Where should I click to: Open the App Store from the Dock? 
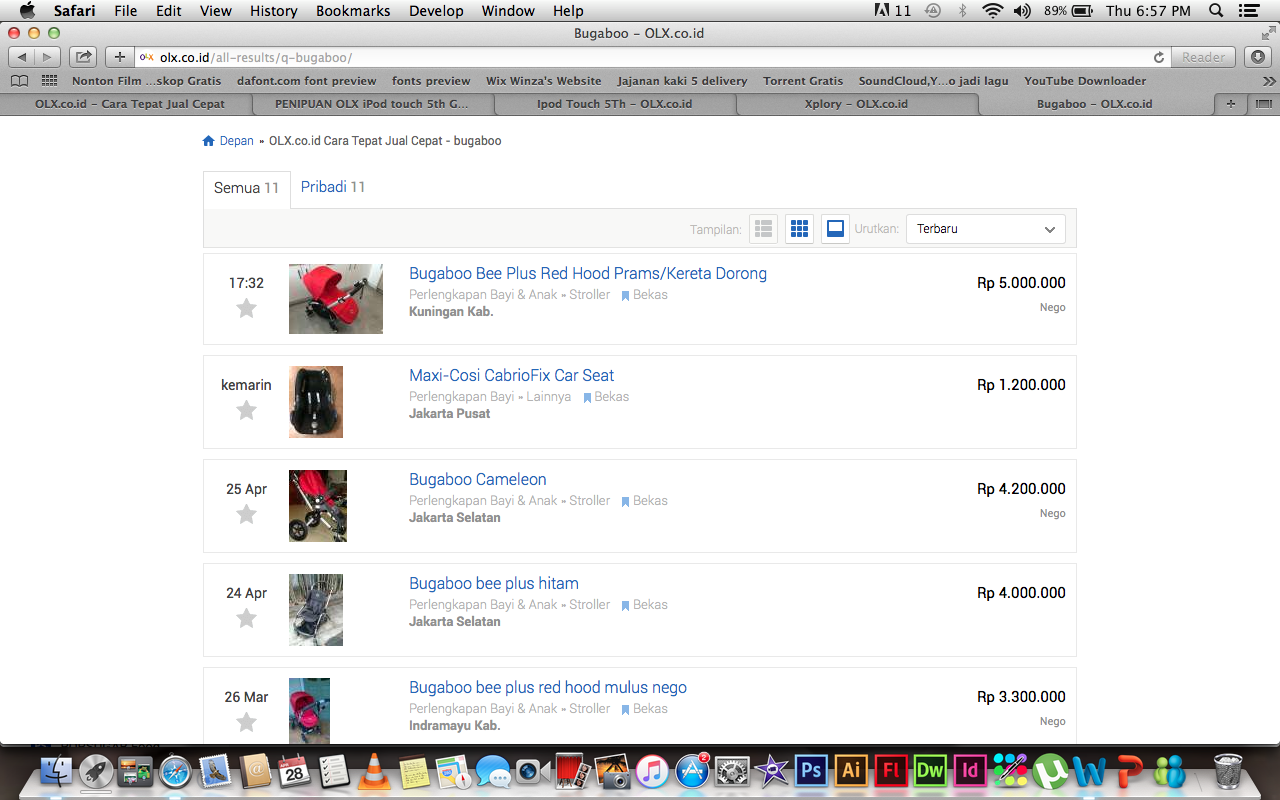pos(692,771)
